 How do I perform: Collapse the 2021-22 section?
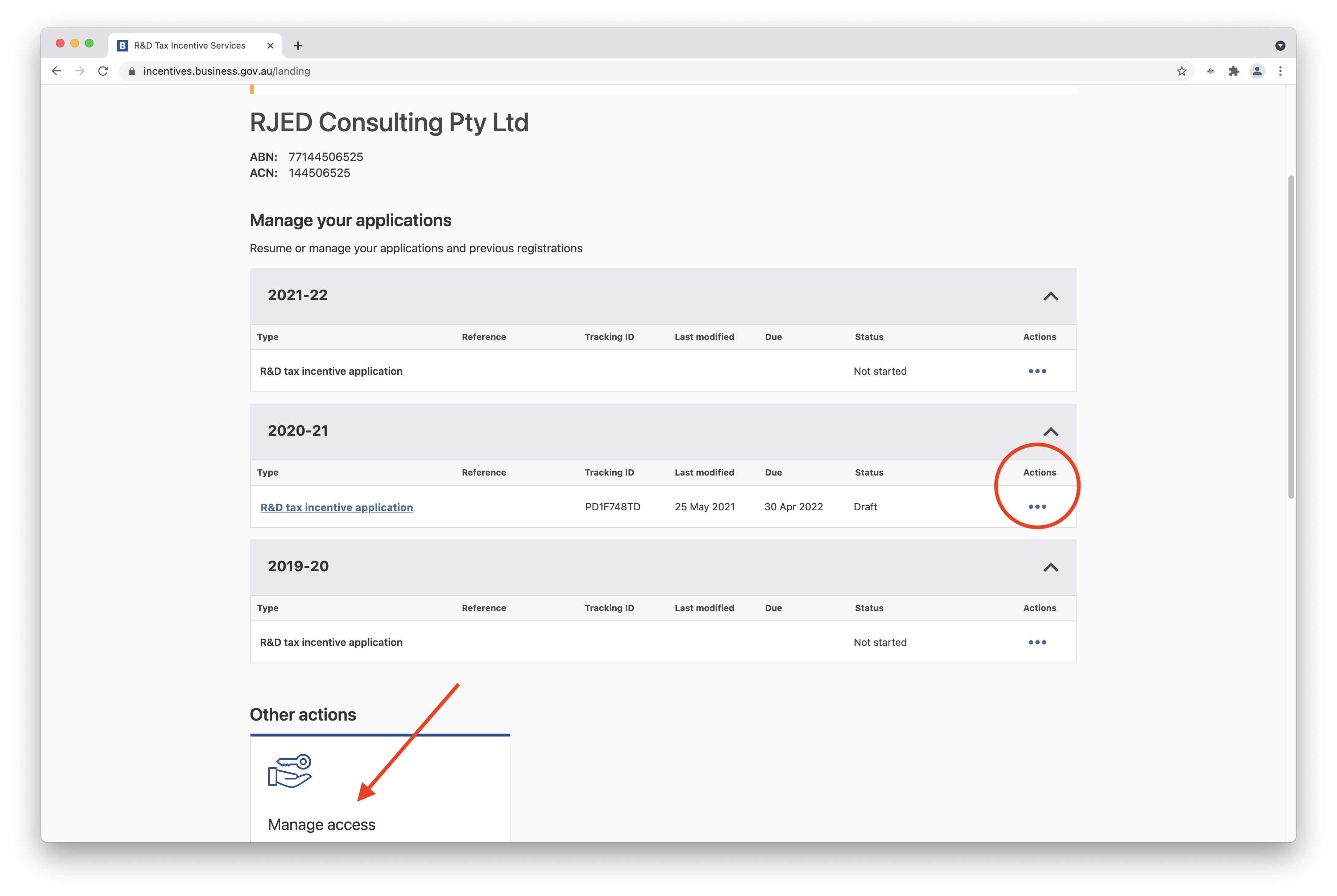1050,296
